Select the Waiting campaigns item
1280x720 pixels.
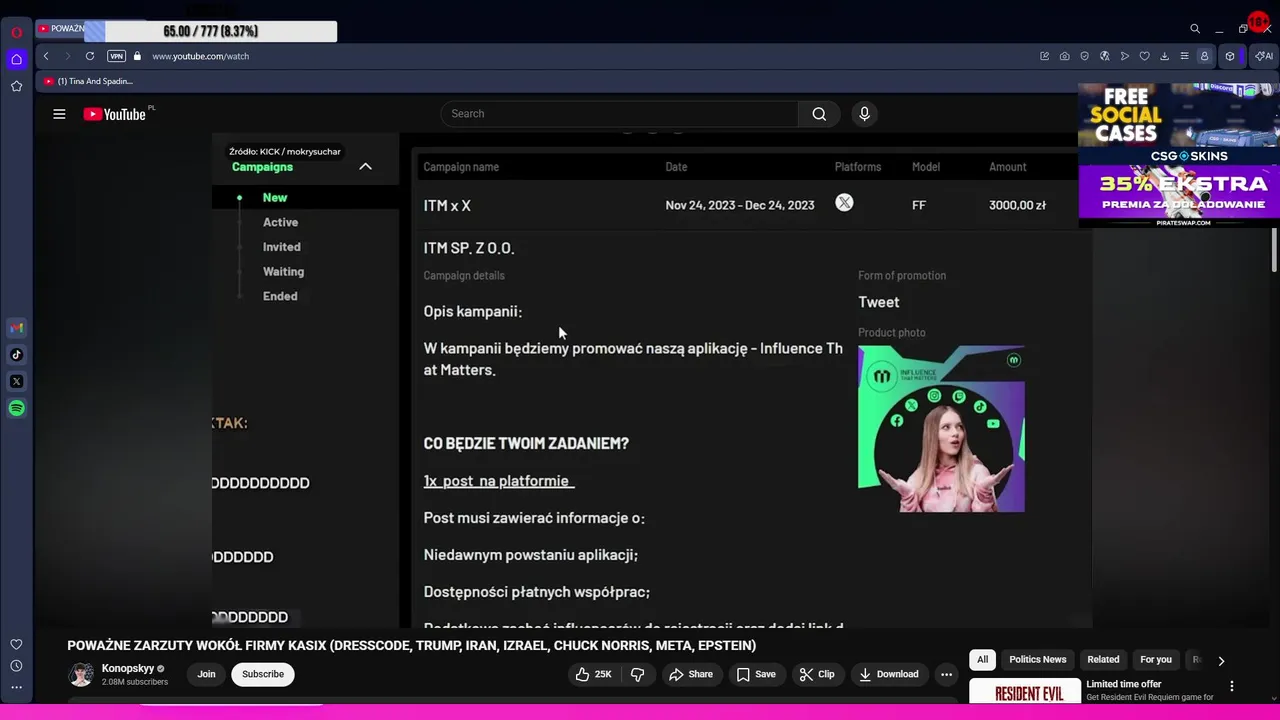point(283,272)
